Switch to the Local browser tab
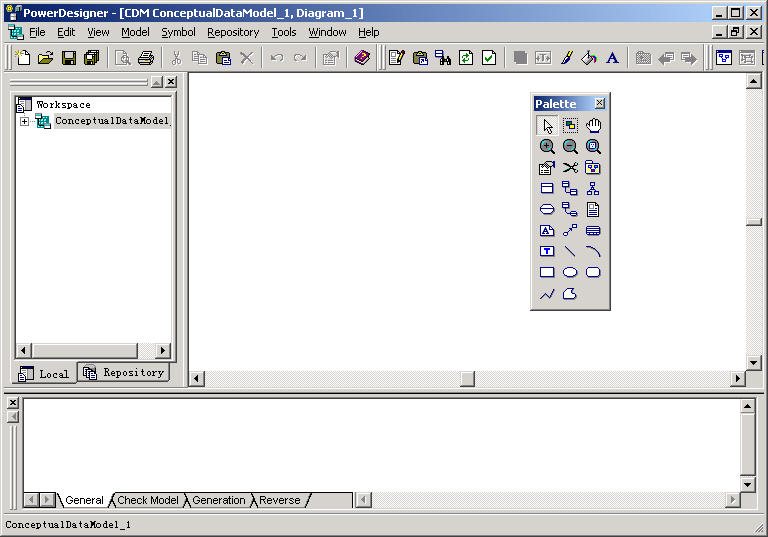The image size is (768, 537). [44, 374]
